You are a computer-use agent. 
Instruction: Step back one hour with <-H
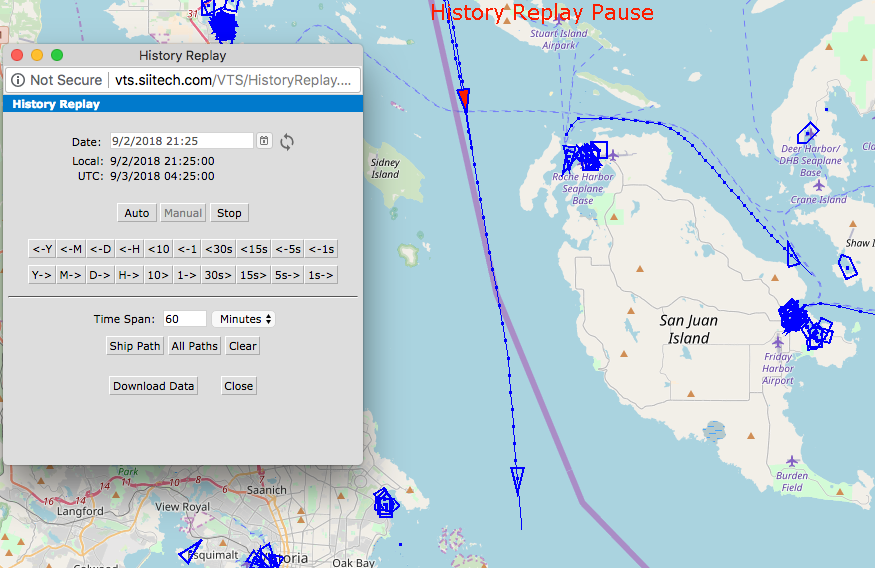[x=129, y=249]
